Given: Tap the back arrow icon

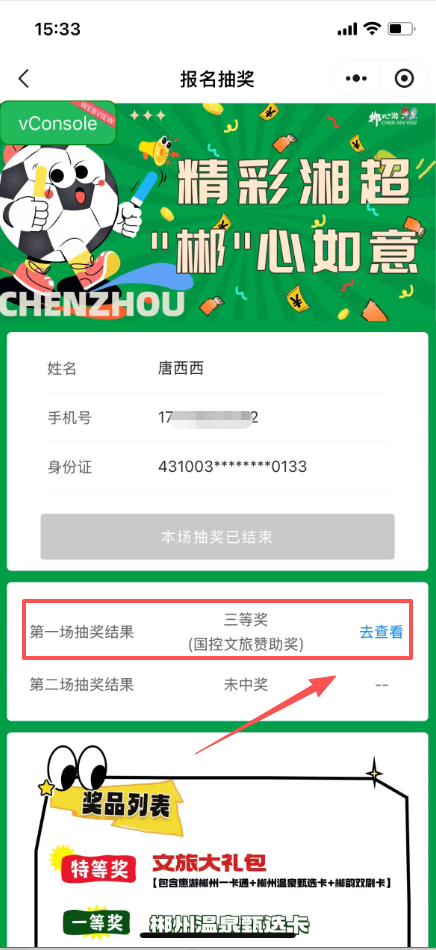Looking at the screenshot, I should 24,79.
